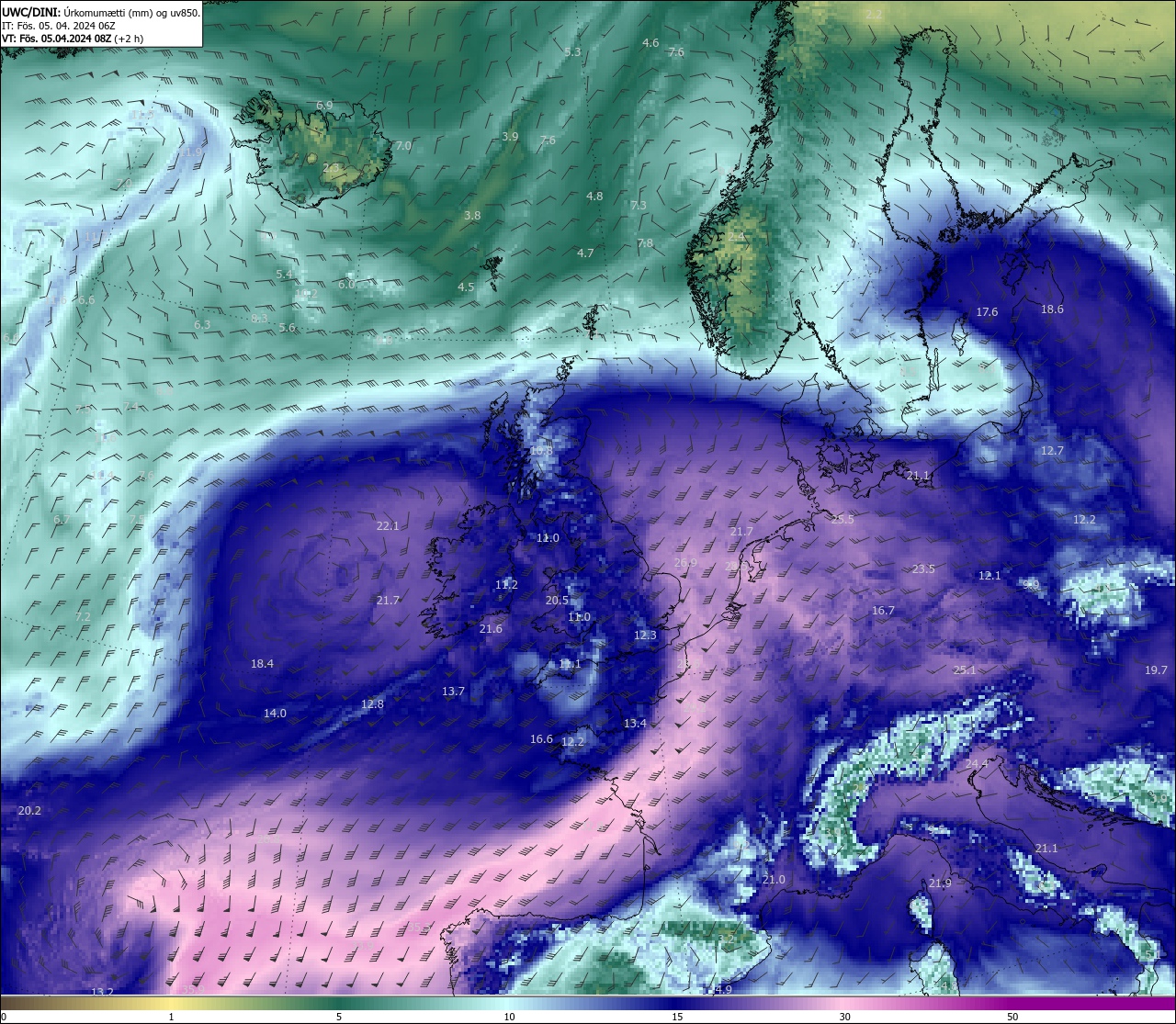
Task: Click the 14.0 value over the Atlantic
Action: 275,714
